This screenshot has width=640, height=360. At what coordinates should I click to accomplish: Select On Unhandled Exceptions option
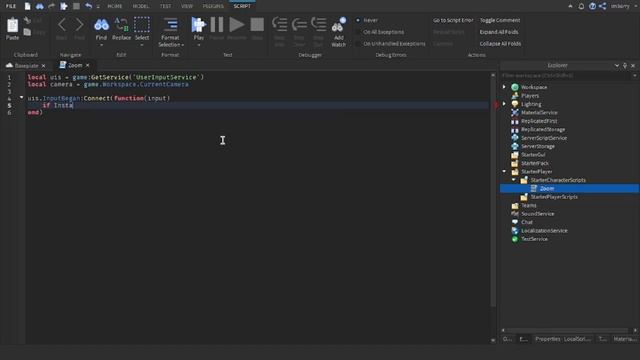coord(358,44)
